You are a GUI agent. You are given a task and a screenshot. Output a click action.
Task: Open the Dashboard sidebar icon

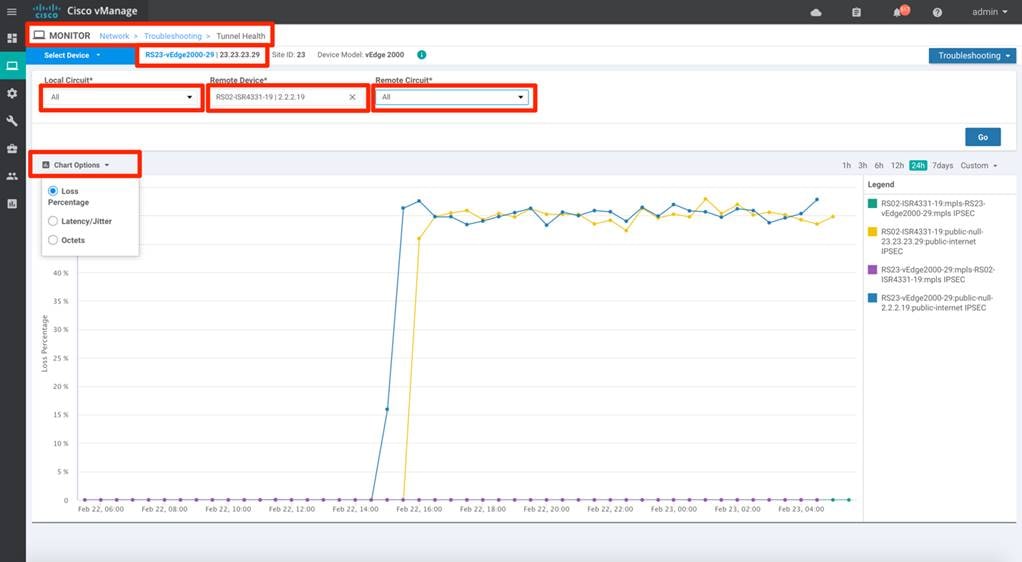click(x=12, y=38)
